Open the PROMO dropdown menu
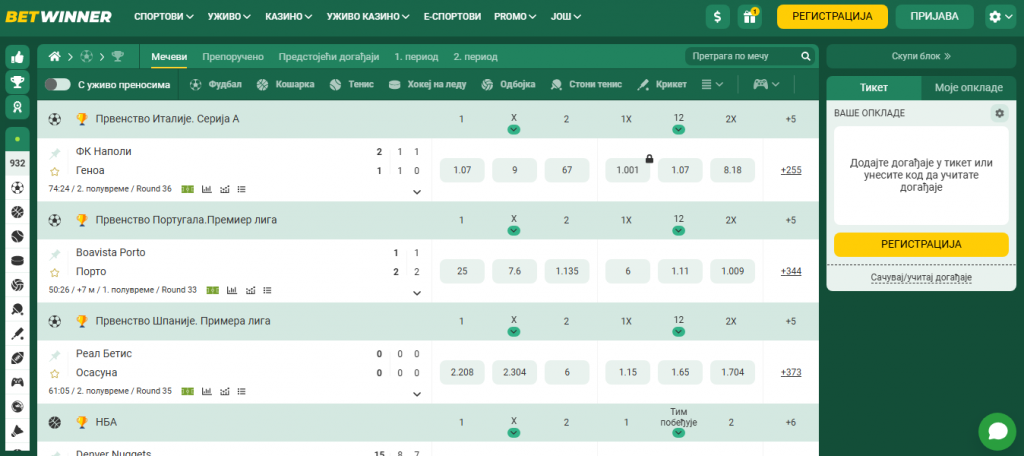 [516, 17]
